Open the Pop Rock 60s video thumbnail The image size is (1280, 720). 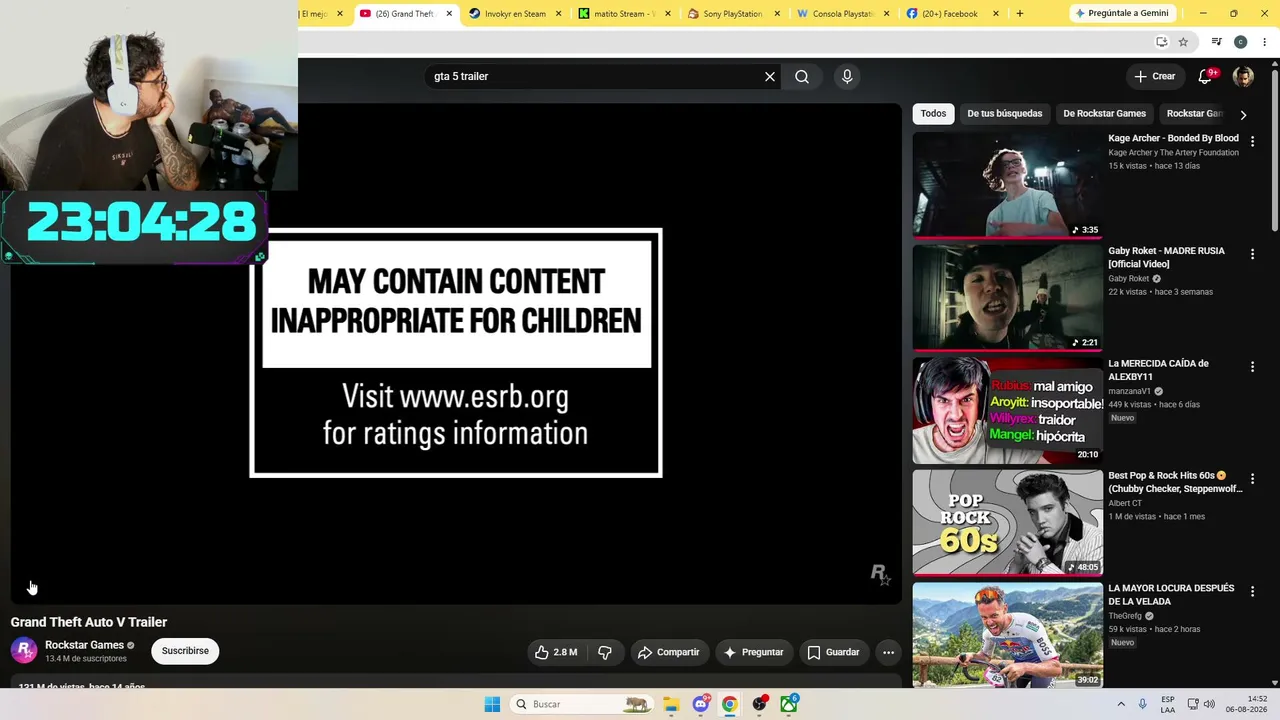(1008, 523)
